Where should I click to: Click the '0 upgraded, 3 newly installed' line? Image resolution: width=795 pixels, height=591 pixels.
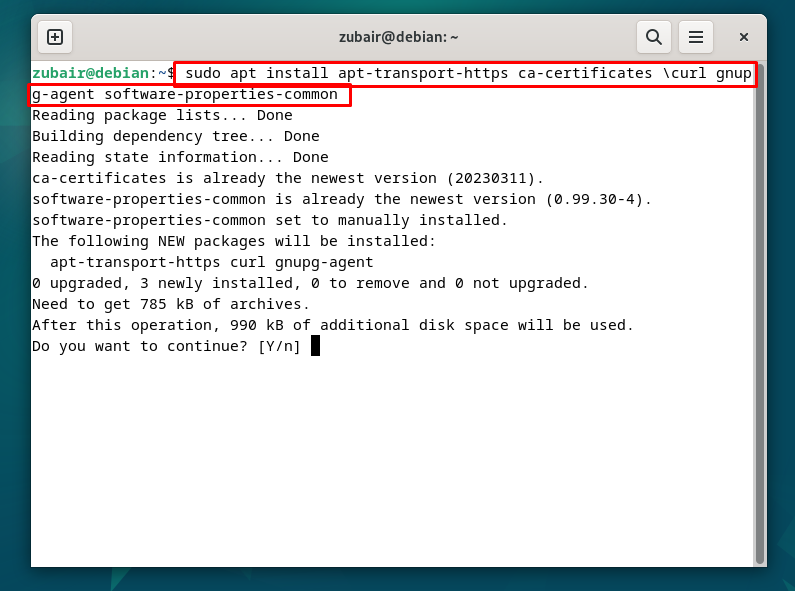pos(310,283)
